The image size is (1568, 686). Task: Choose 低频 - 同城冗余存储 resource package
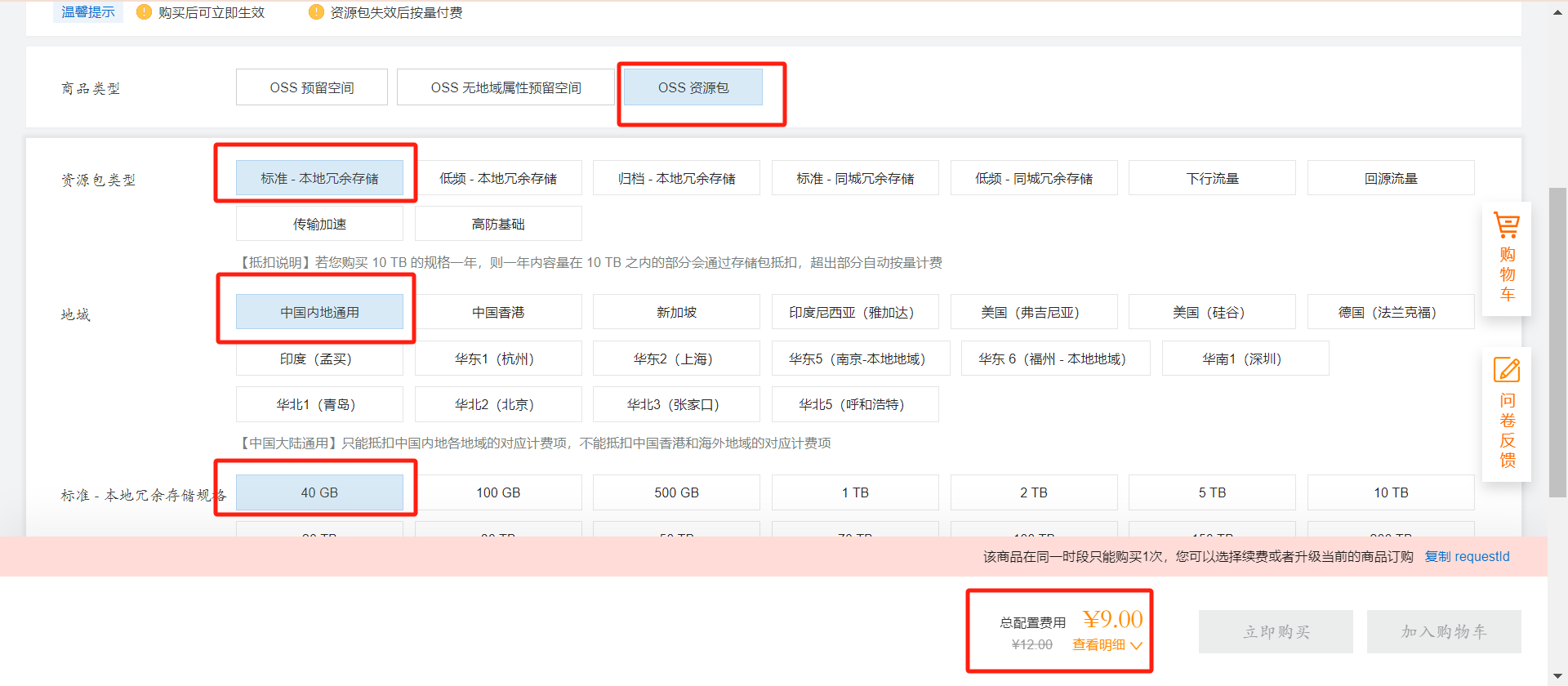tap(1034, 178)
